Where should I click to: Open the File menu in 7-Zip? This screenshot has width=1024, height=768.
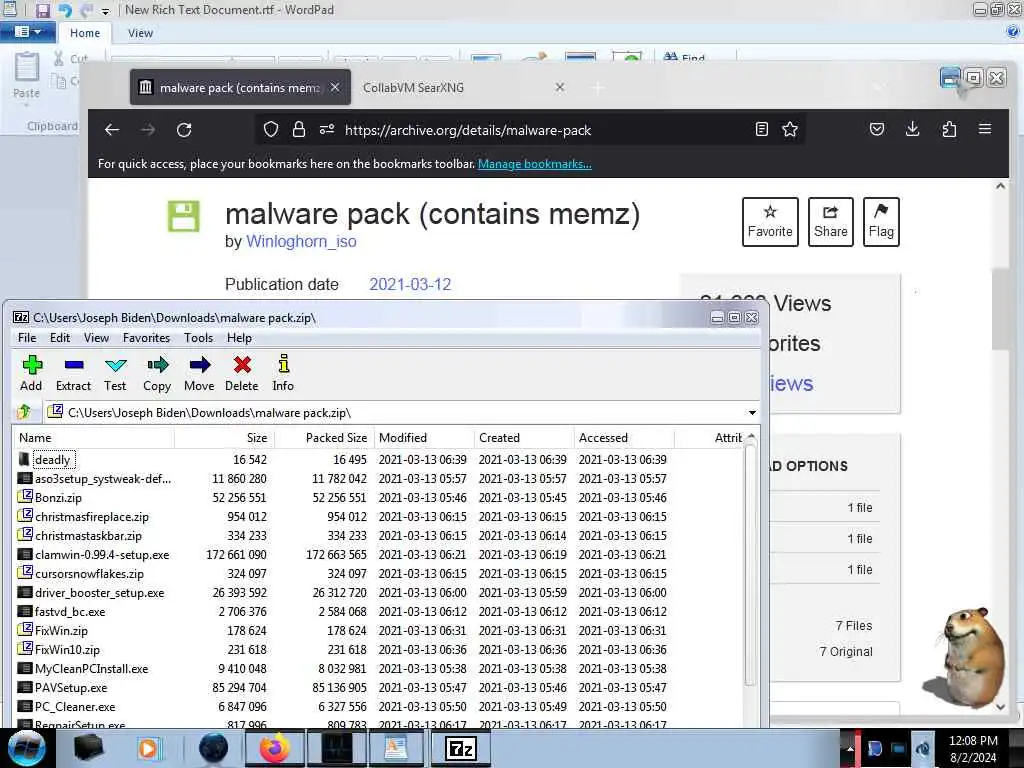27,338
